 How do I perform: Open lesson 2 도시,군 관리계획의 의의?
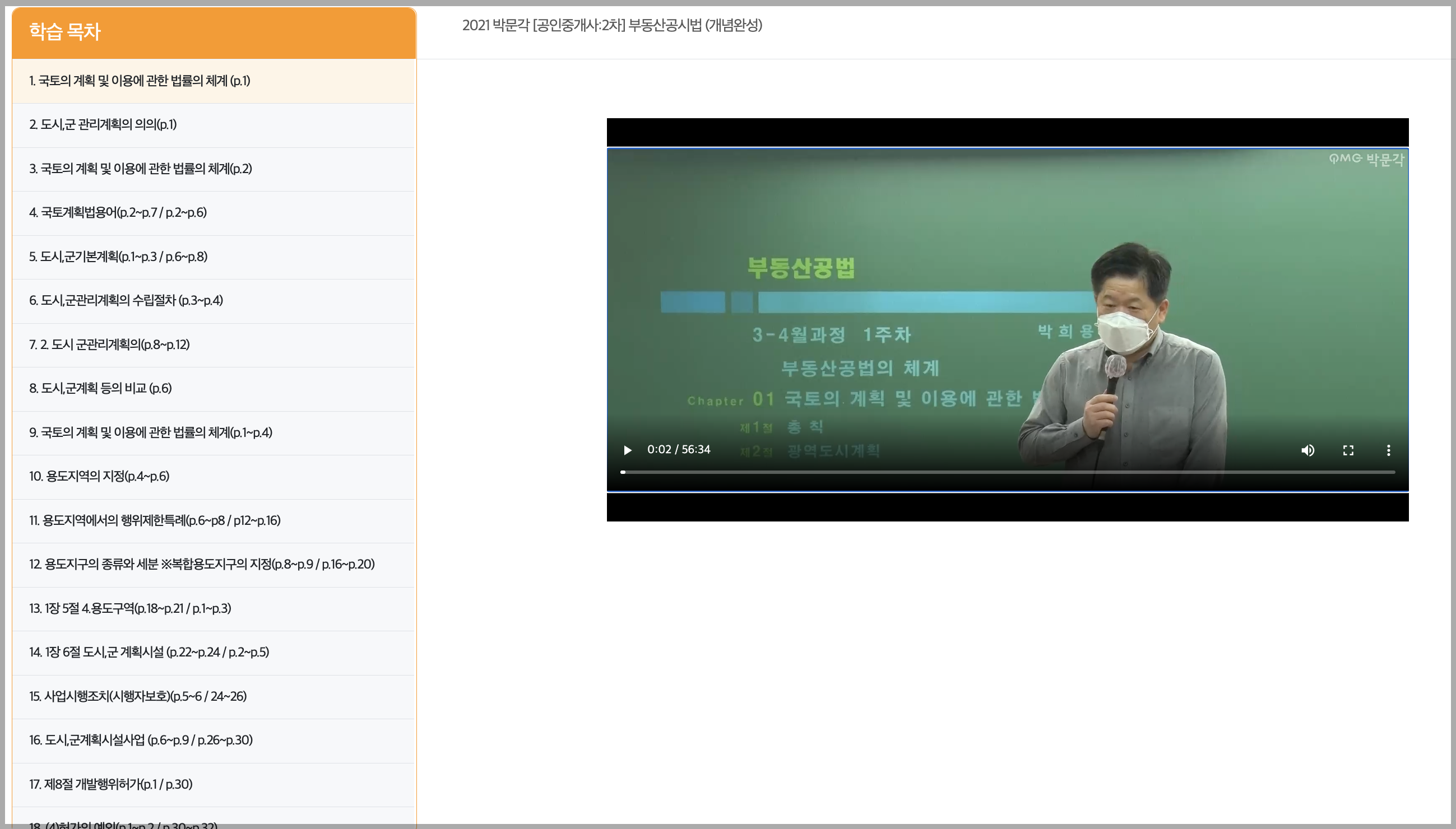[x=103, y=125]
